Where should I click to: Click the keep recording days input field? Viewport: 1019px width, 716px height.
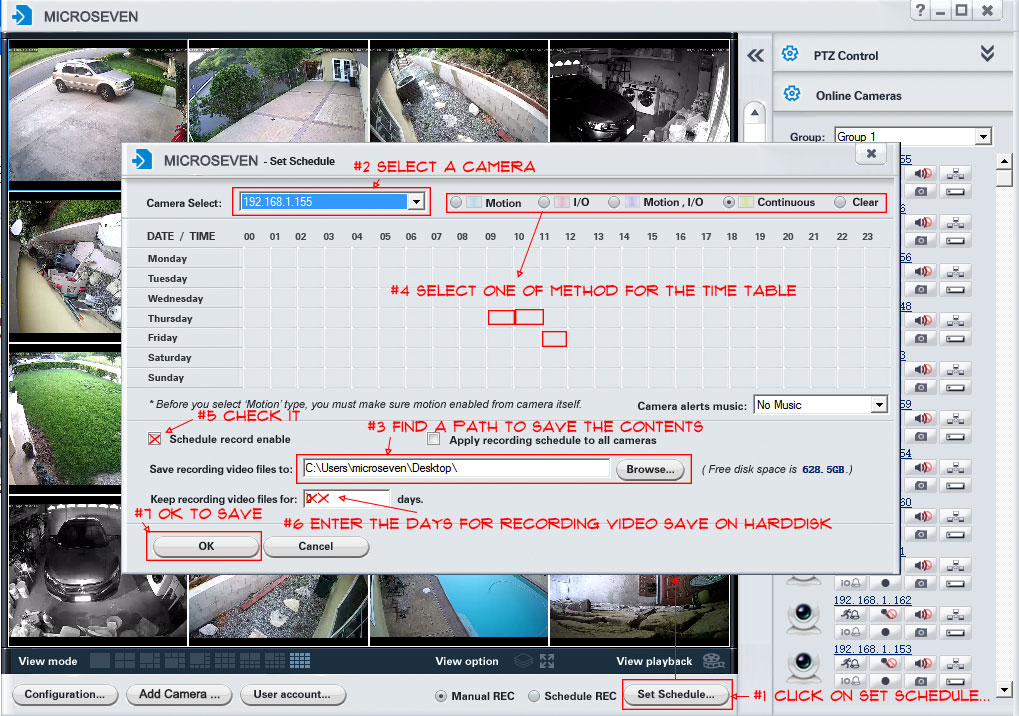[346, 499]
